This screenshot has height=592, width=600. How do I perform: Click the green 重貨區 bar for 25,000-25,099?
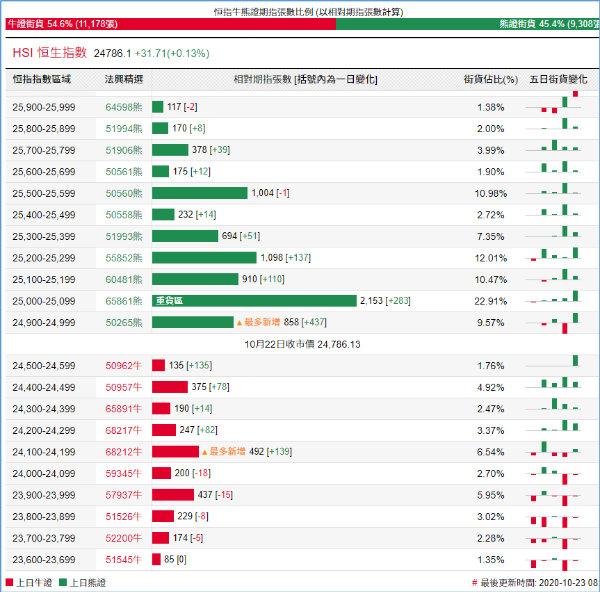pyautogui.click(x=254, y=301)
